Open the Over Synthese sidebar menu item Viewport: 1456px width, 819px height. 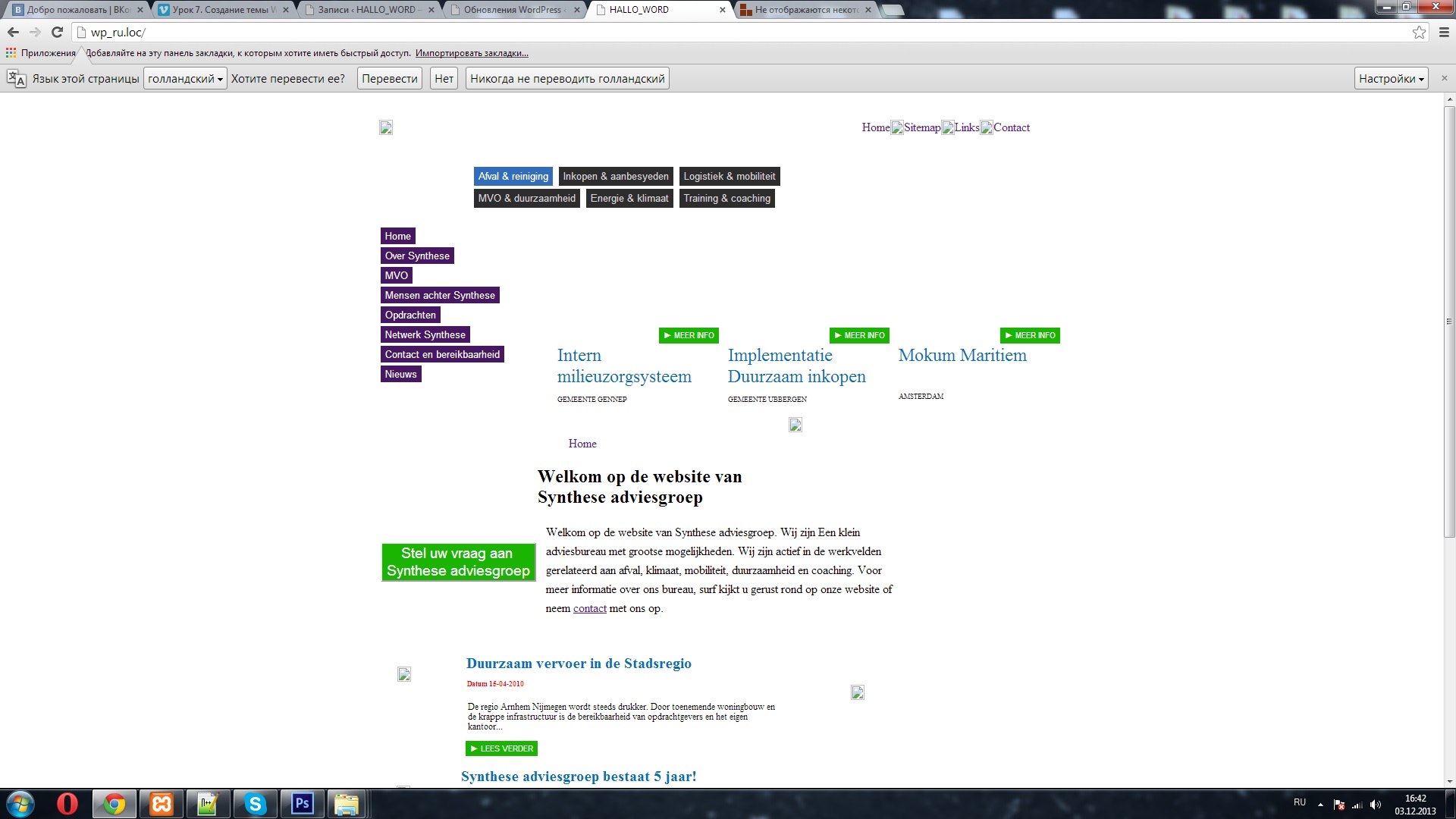pyautogui.click(x=417, y=256)
